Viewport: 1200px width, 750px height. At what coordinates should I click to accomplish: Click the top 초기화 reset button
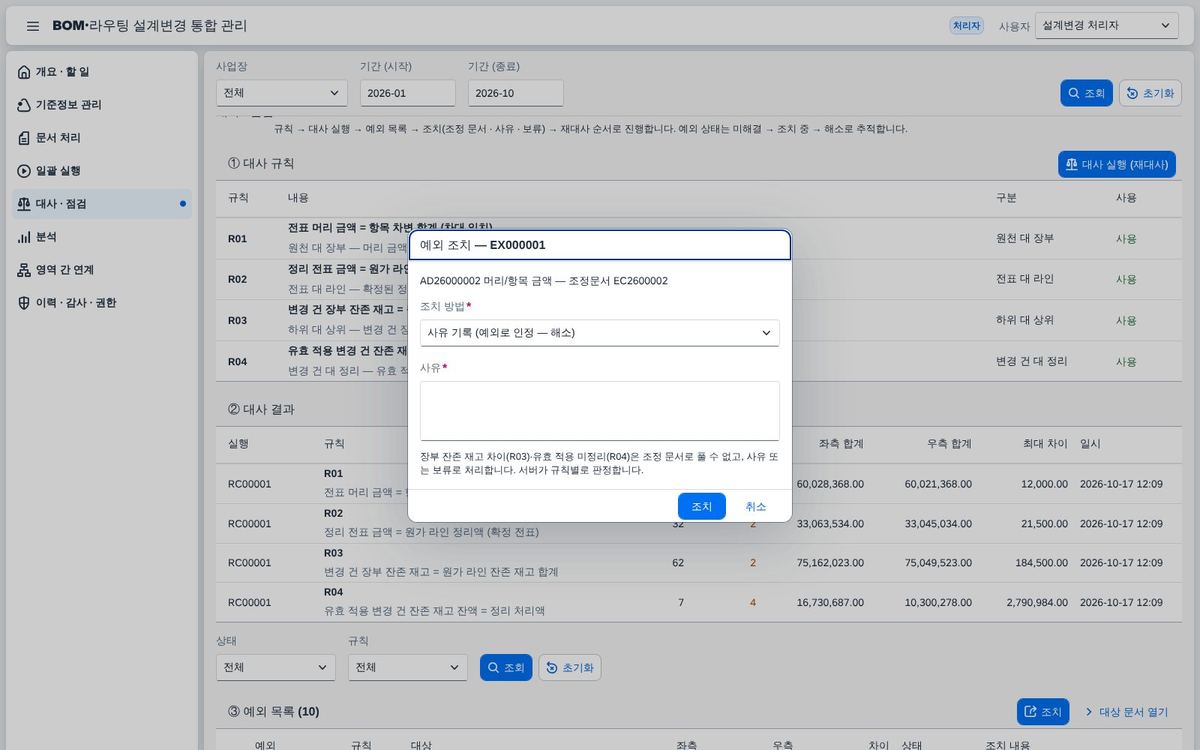(1150, 93)
